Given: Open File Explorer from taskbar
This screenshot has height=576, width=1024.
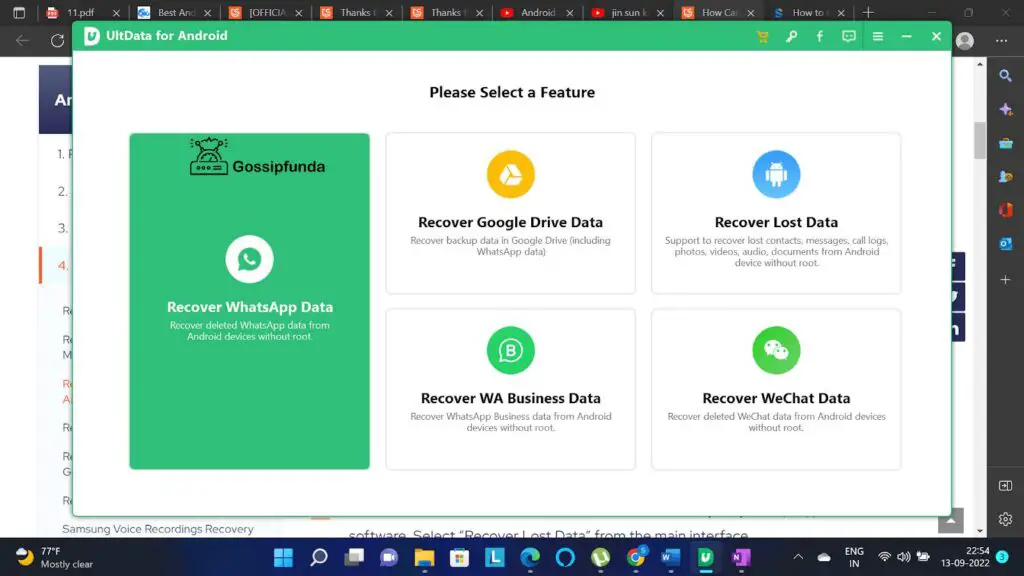Looking at the screenshot, I should click(x=424, y=557).
